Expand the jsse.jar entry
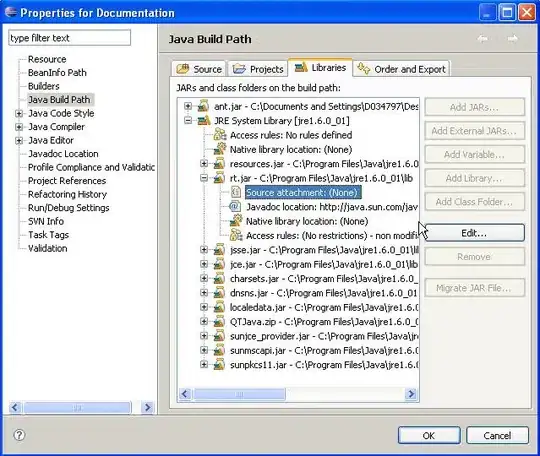This screenshot has width=540, height=456. pyautogui.click(x=204, y=250)
